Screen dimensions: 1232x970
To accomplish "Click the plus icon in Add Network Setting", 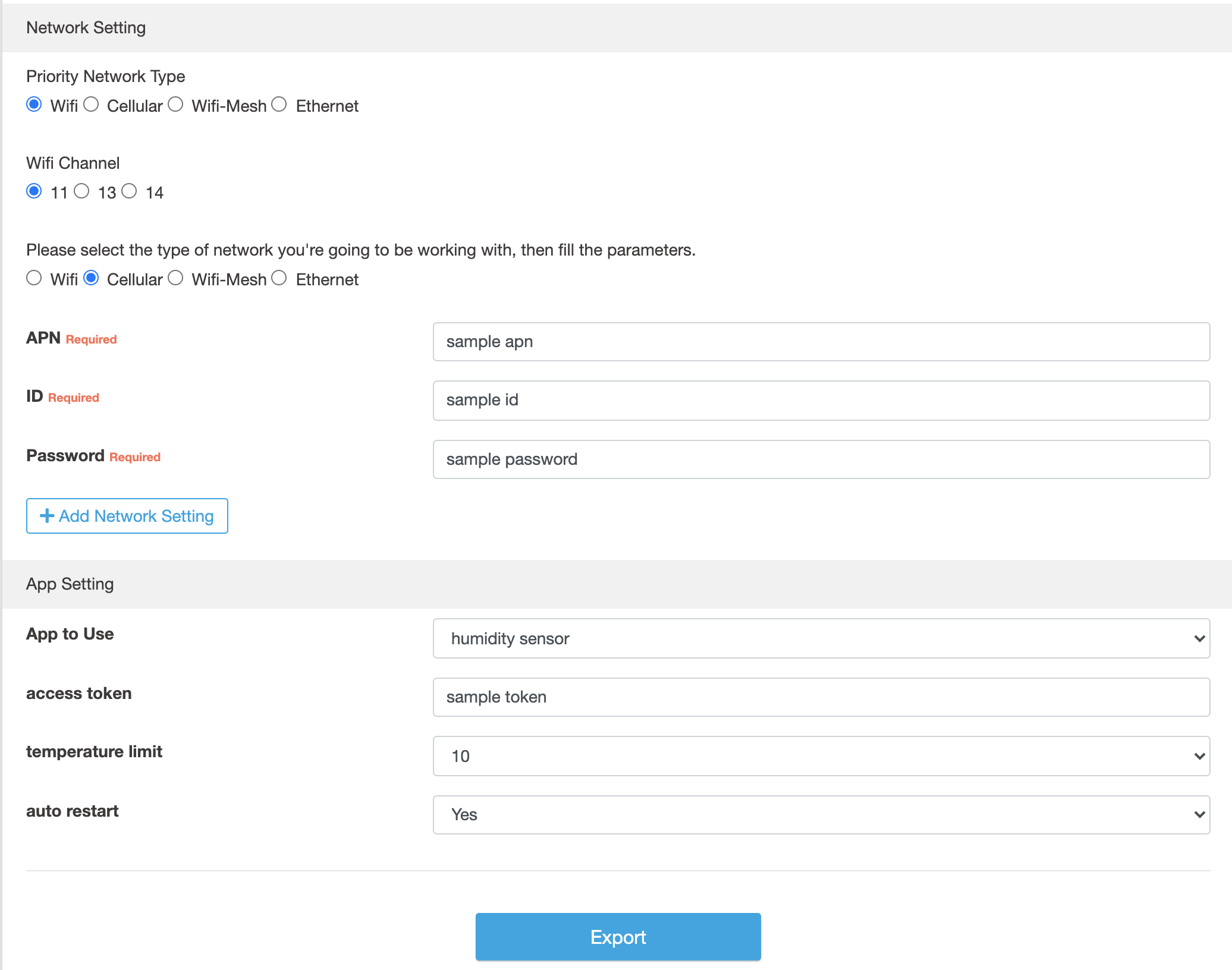I will click(47, 516).
